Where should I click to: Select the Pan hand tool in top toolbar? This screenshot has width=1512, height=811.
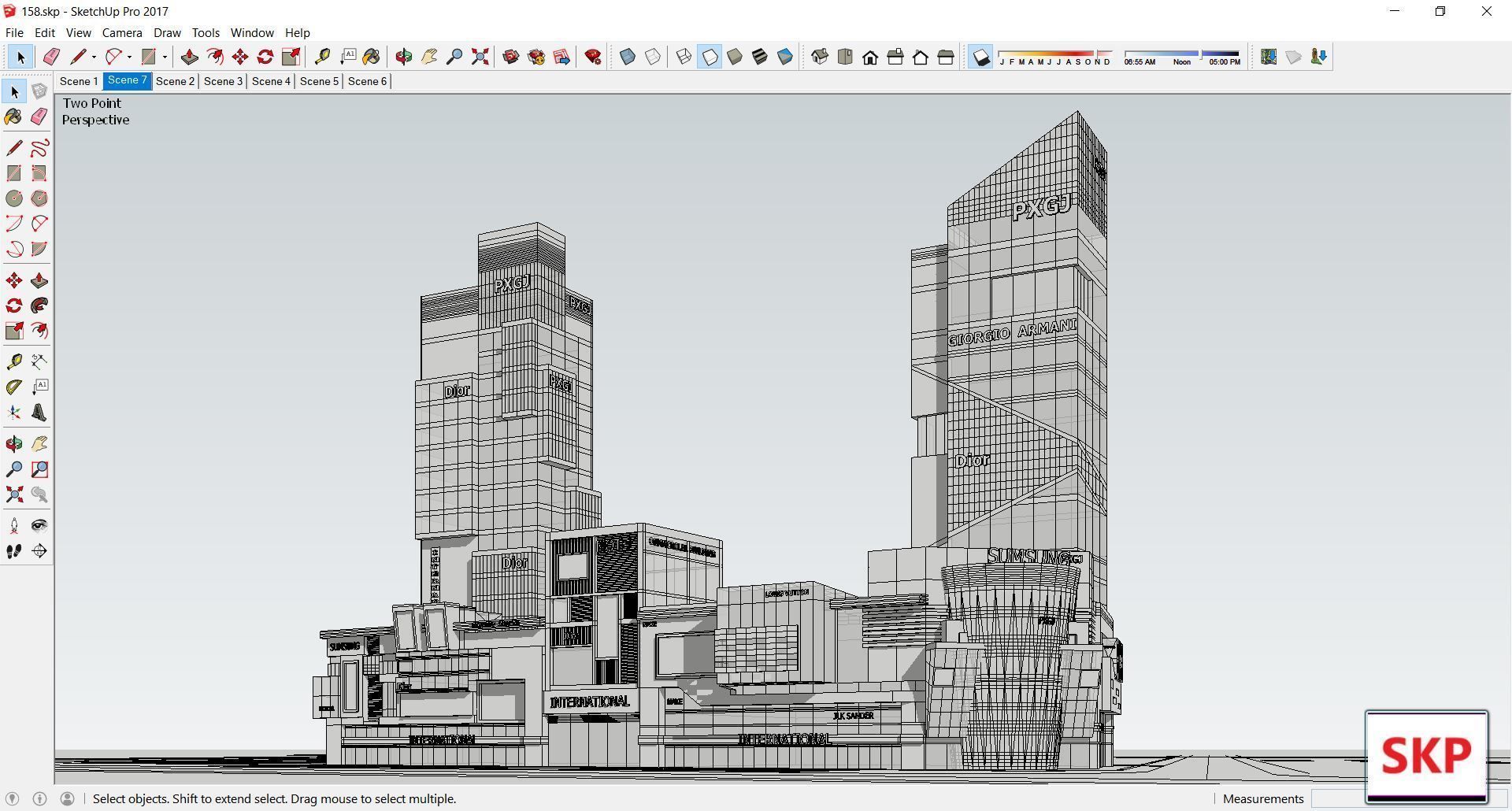[429, 57]
